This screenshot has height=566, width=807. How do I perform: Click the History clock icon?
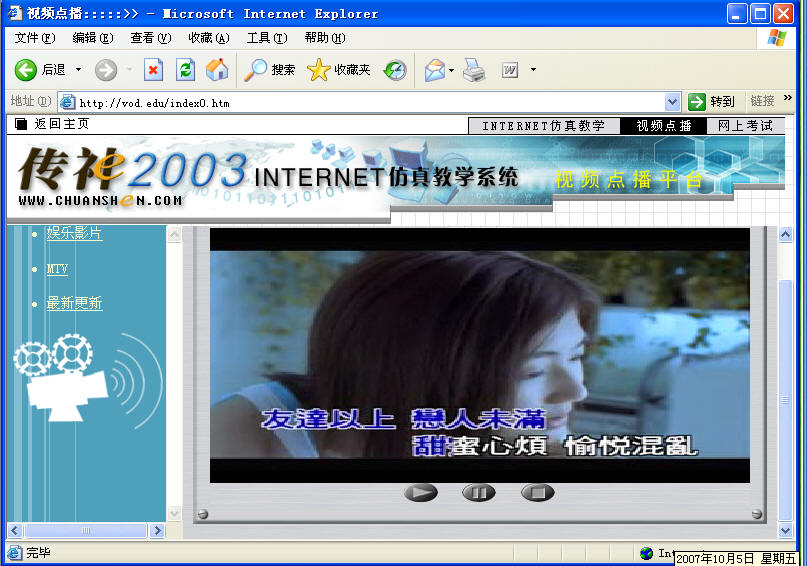[x=396, y=70]
